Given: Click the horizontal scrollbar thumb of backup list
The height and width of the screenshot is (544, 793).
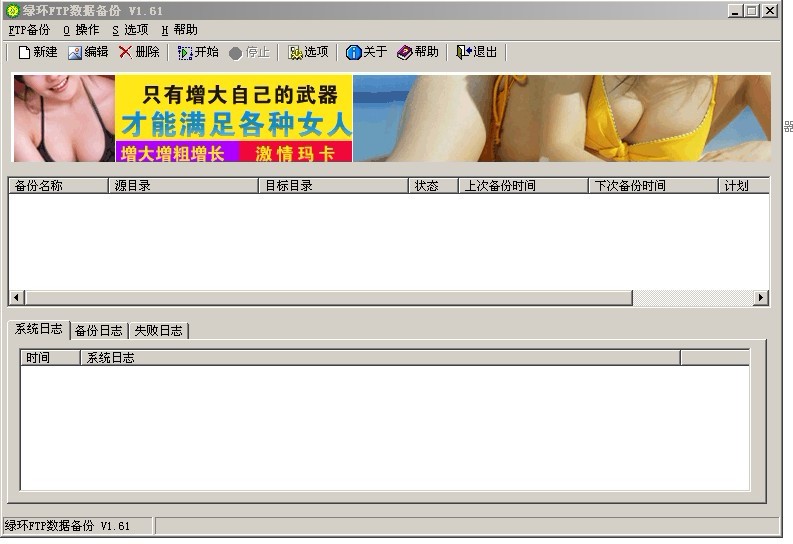Looking at the screenshot, I should (x=328, y=297).
